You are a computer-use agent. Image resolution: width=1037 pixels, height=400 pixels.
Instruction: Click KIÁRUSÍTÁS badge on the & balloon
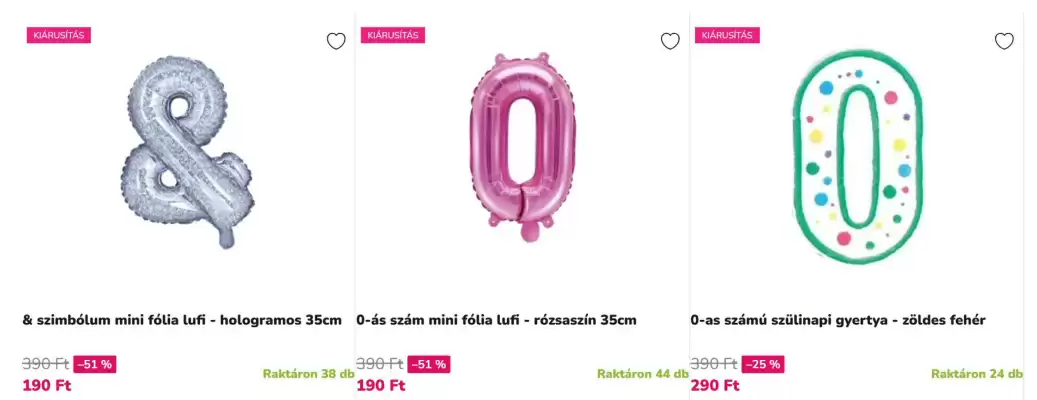tap(59, 35)
